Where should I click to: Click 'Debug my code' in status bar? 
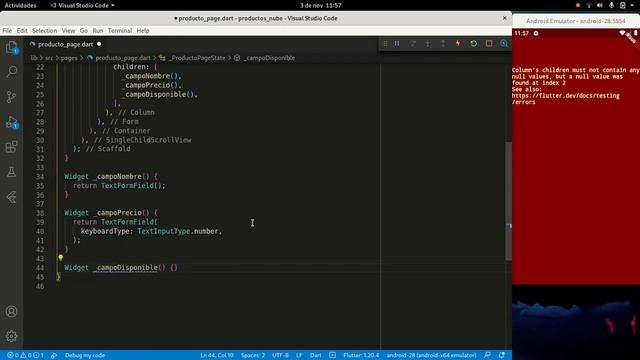point(85,355)
